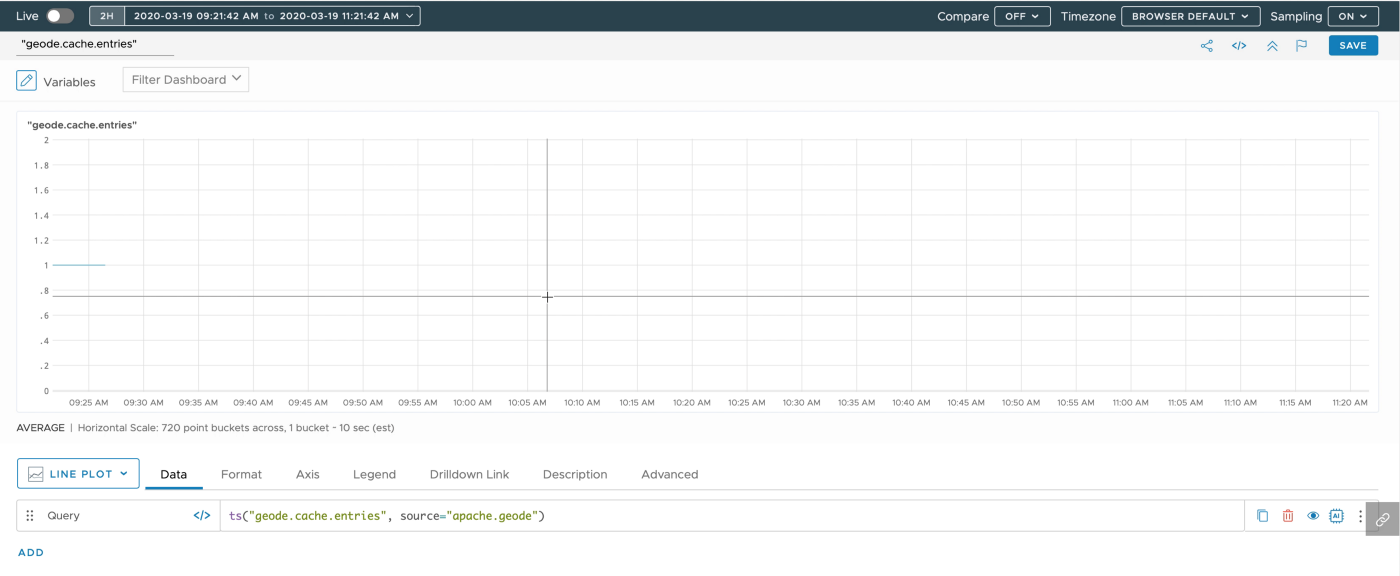View chart source with the code icon
This screenshot has height=576, width=1400.
(x=1239, y=45)
